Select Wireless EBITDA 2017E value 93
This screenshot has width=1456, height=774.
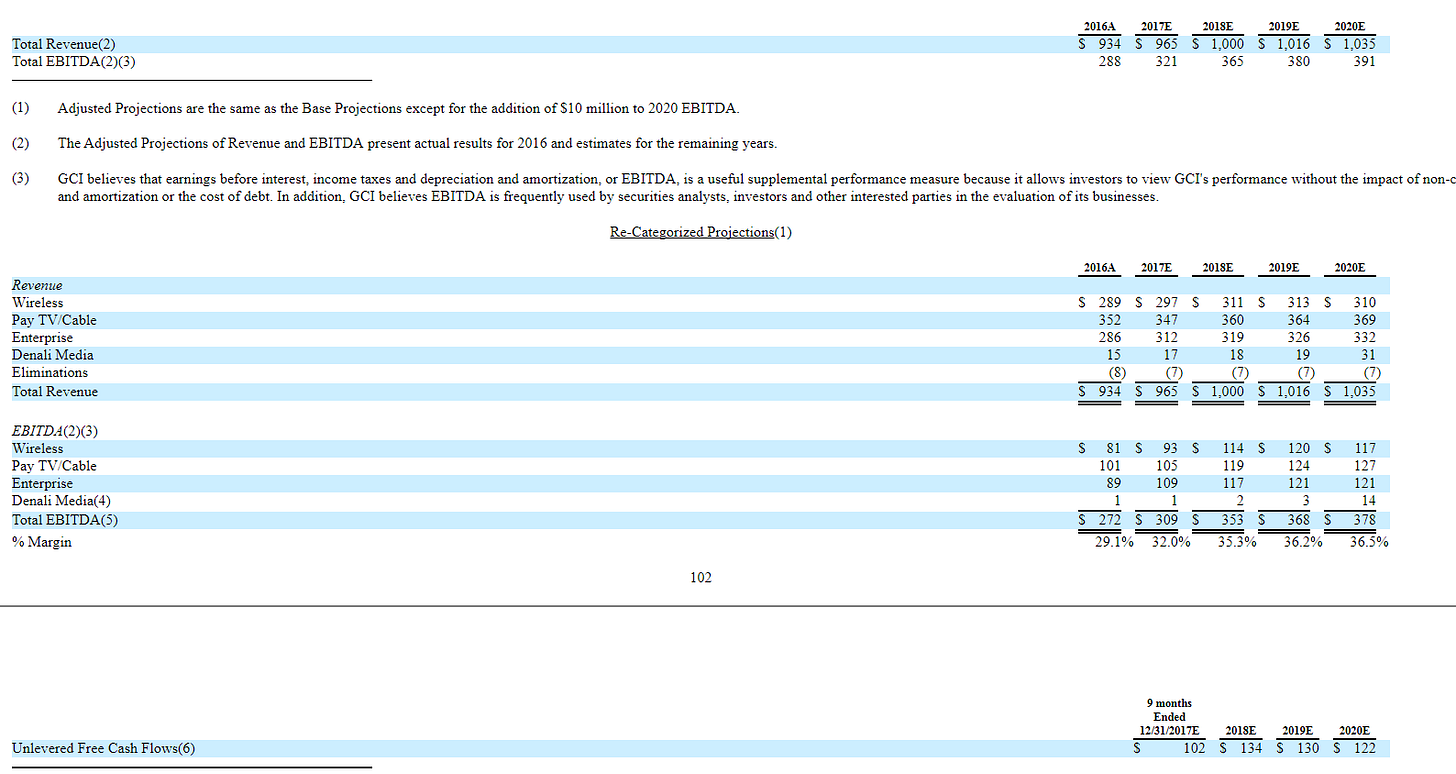click(1170, 448)
